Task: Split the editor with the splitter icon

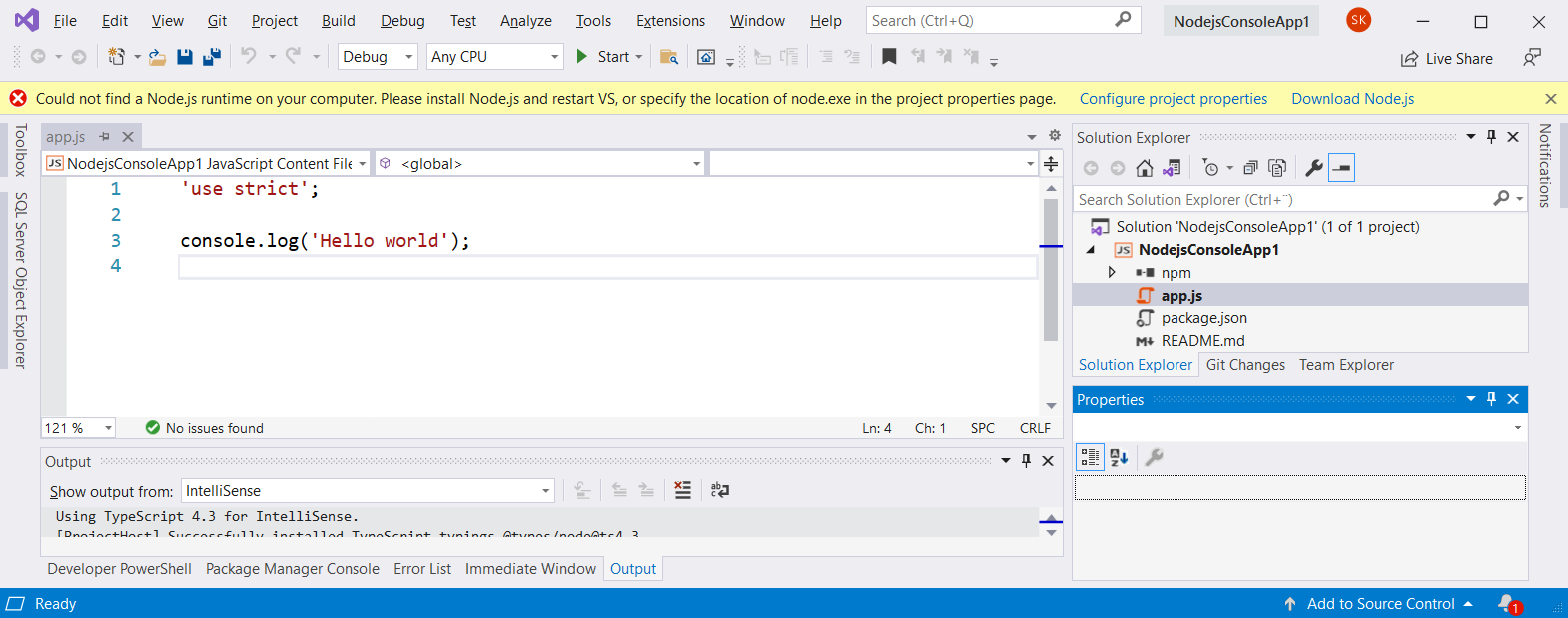Action: tap(1051, 164)
